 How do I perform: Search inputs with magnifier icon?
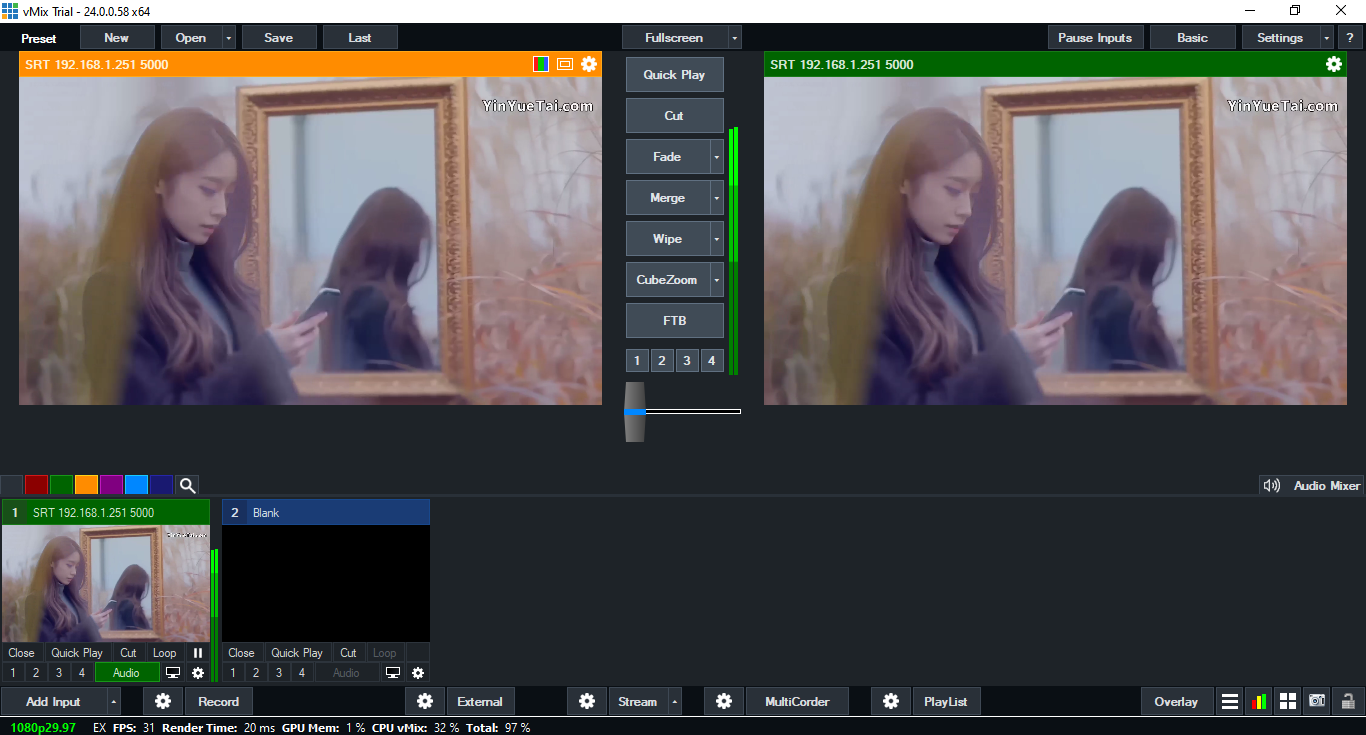pyautogui.click(x=187, y=485)
